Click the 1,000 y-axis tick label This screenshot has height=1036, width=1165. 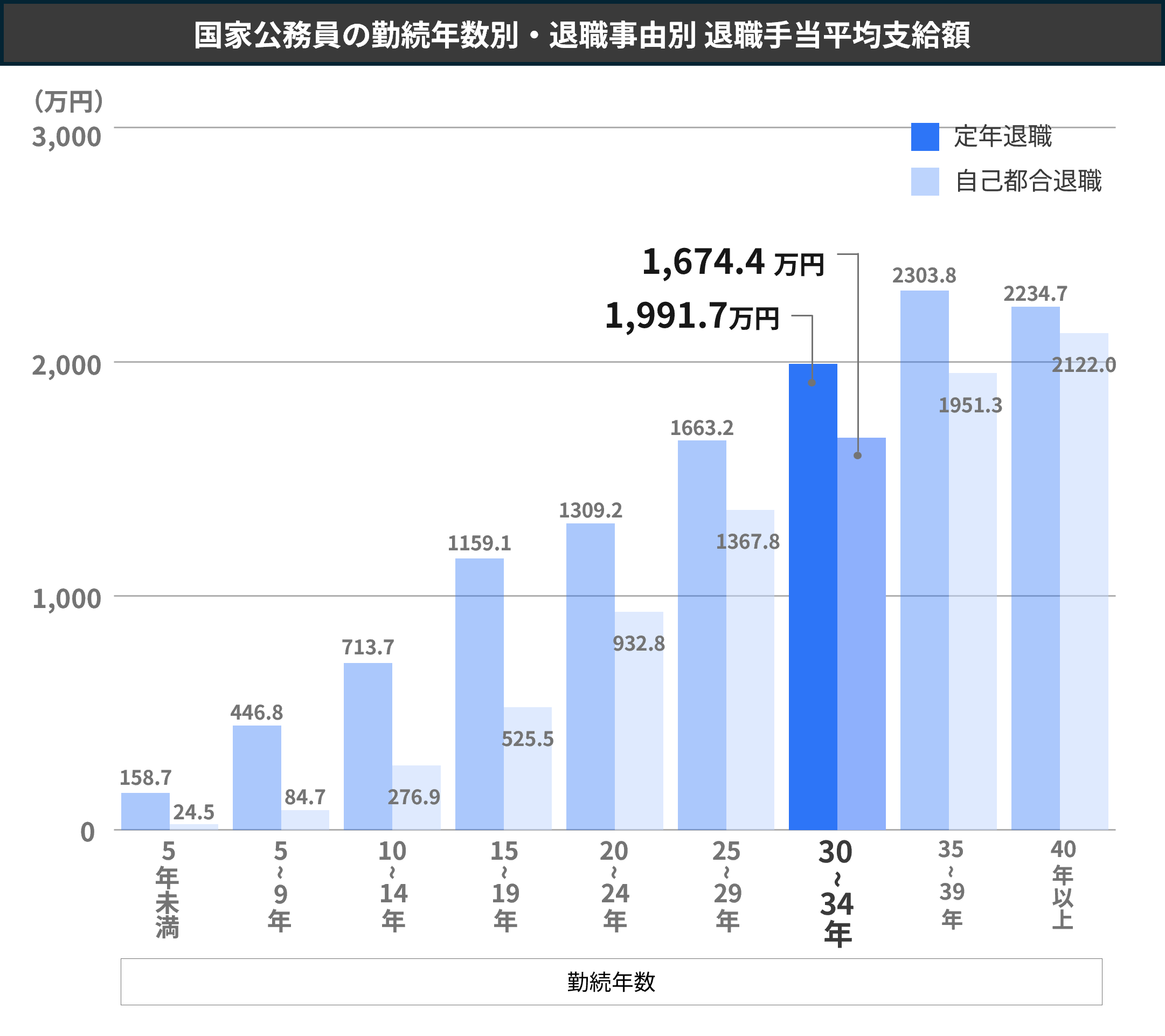(x=67, y=599)
